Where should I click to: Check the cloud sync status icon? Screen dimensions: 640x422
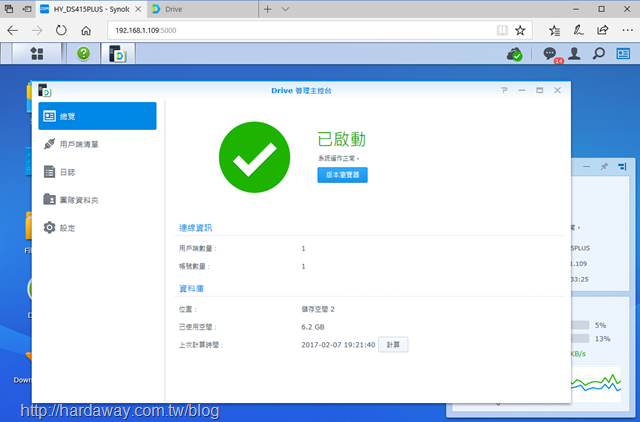(514, 54)
